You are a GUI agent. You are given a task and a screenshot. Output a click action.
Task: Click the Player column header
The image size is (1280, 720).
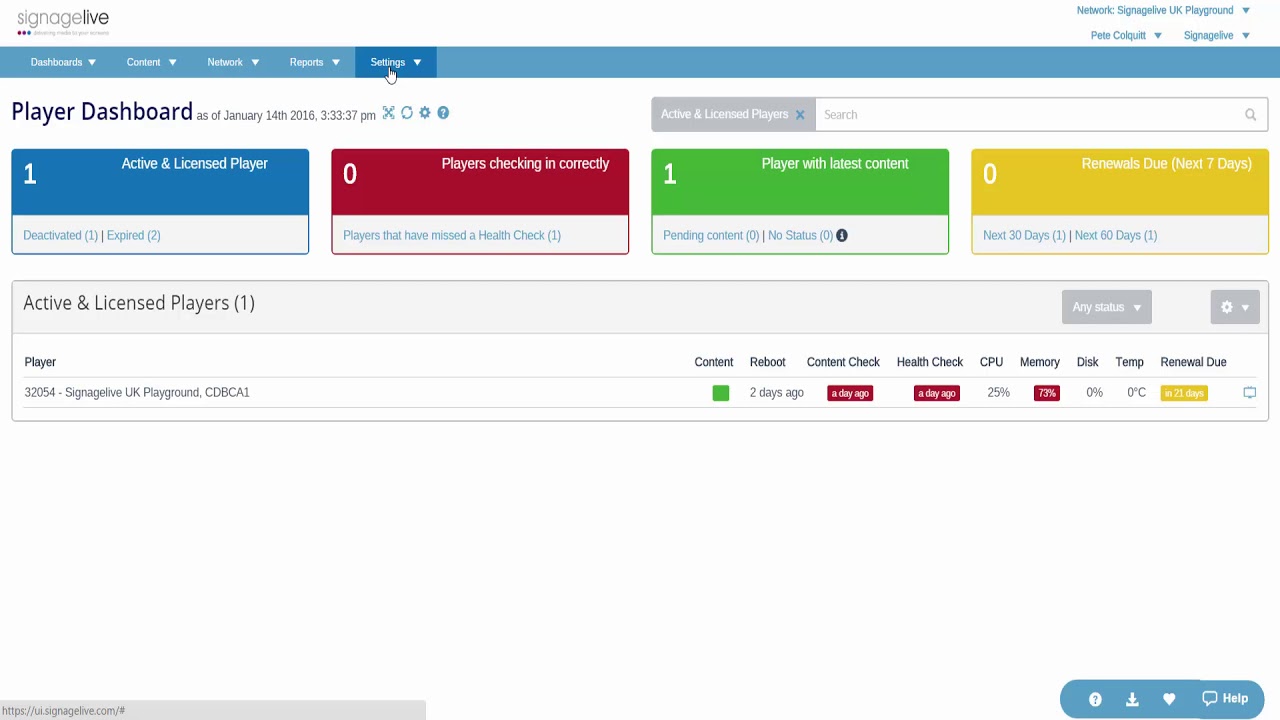(x=40, y=362)
